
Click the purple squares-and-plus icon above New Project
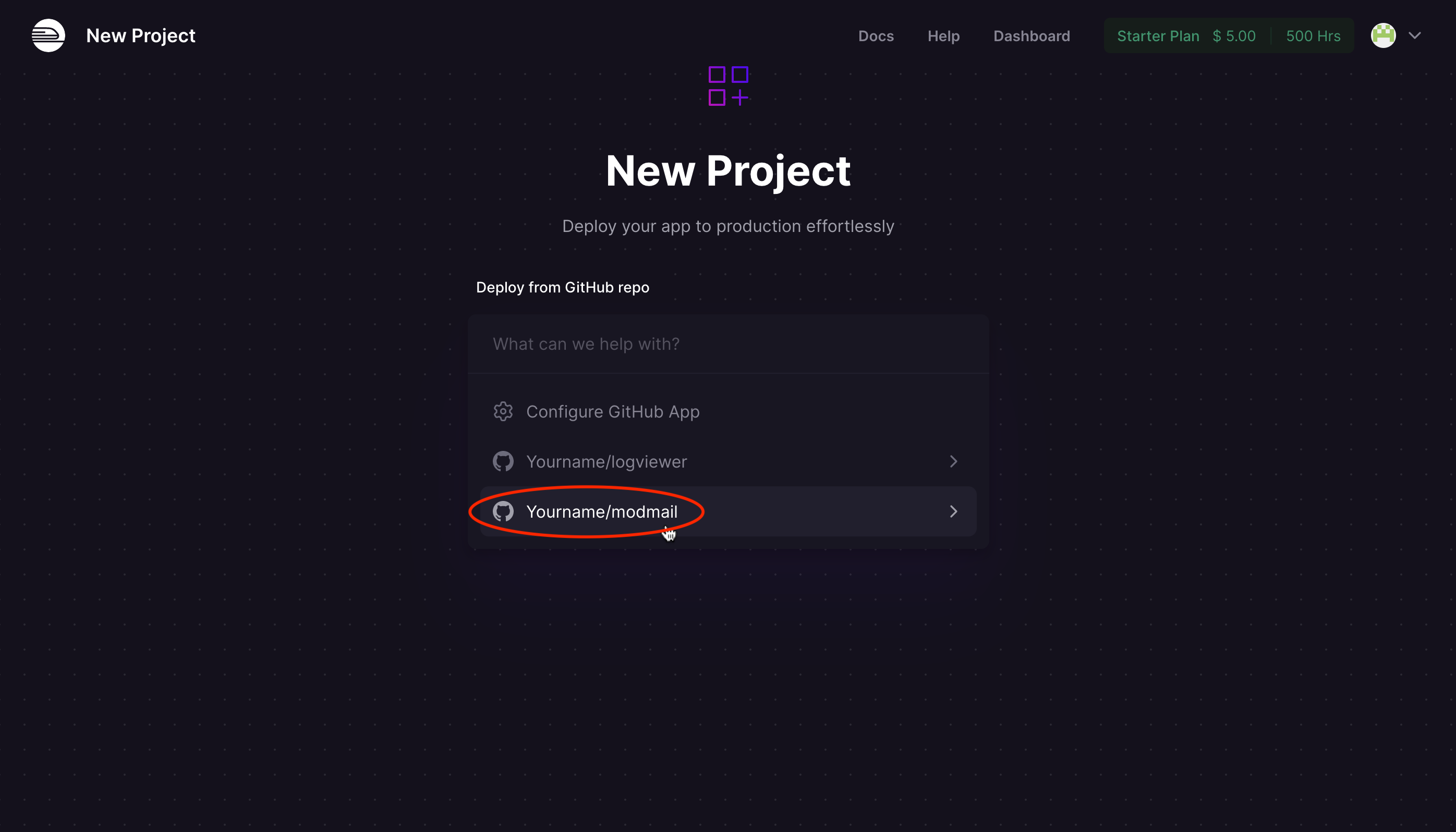click(x=727, y=85)
